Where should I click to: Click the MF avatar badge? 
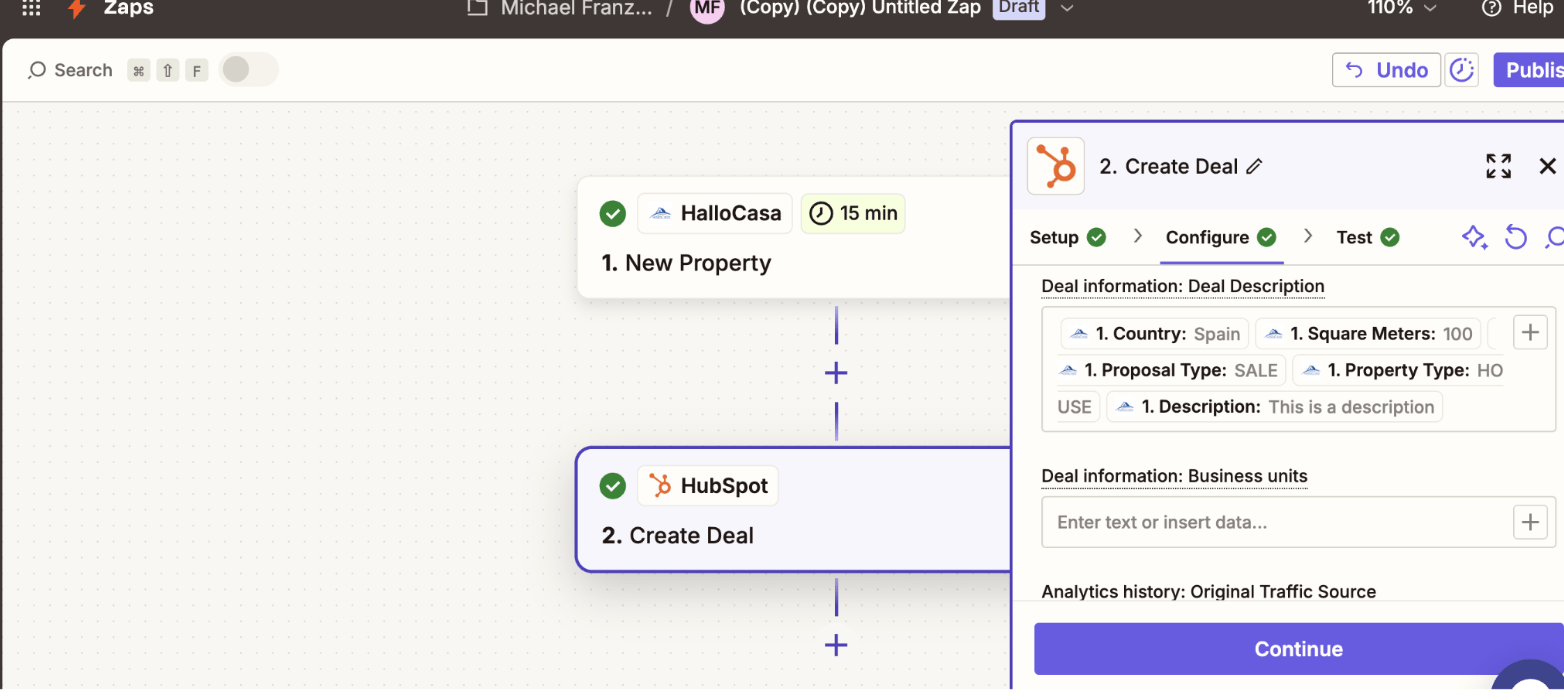(707, 9)
